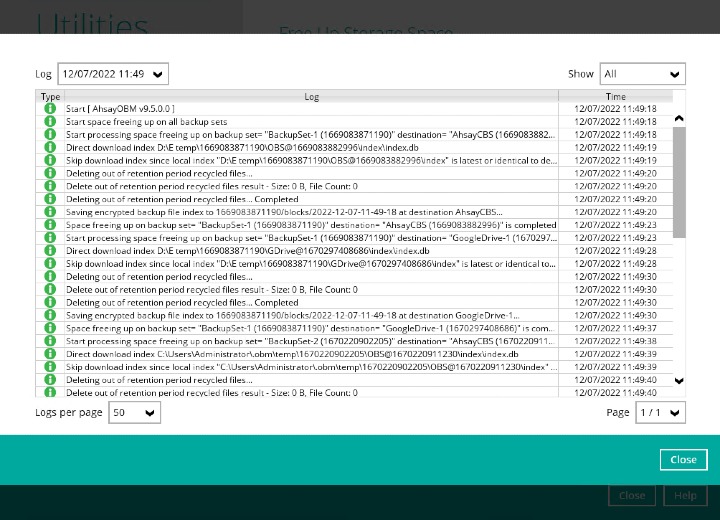Click info icon for BackupSet-2 start processing row

click(50, 341)
